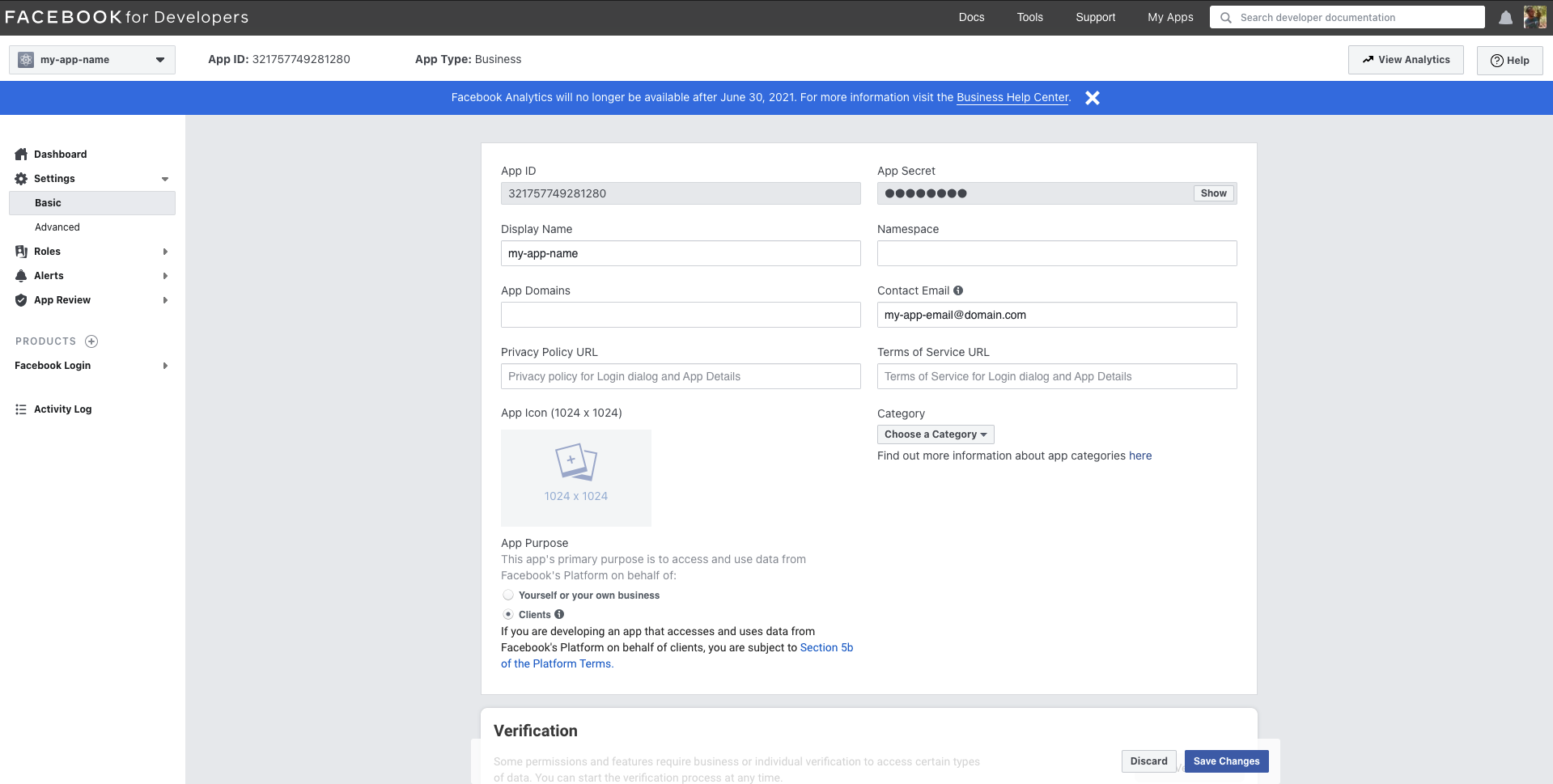Open the Choose a Category dropdown

[935, 434]
